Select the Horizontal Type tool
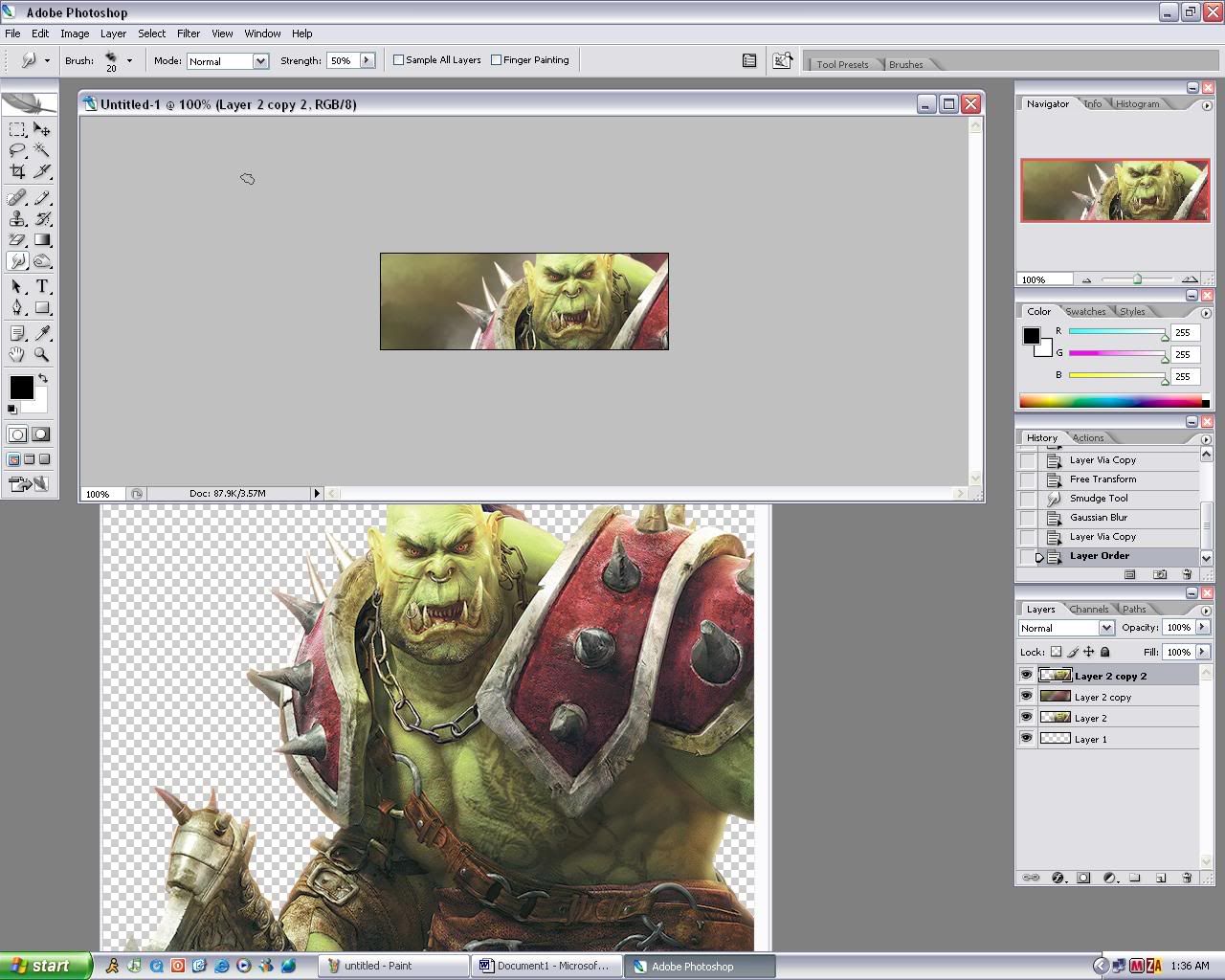The width and height of the screenshot is (1225, 980). point(42,286)
